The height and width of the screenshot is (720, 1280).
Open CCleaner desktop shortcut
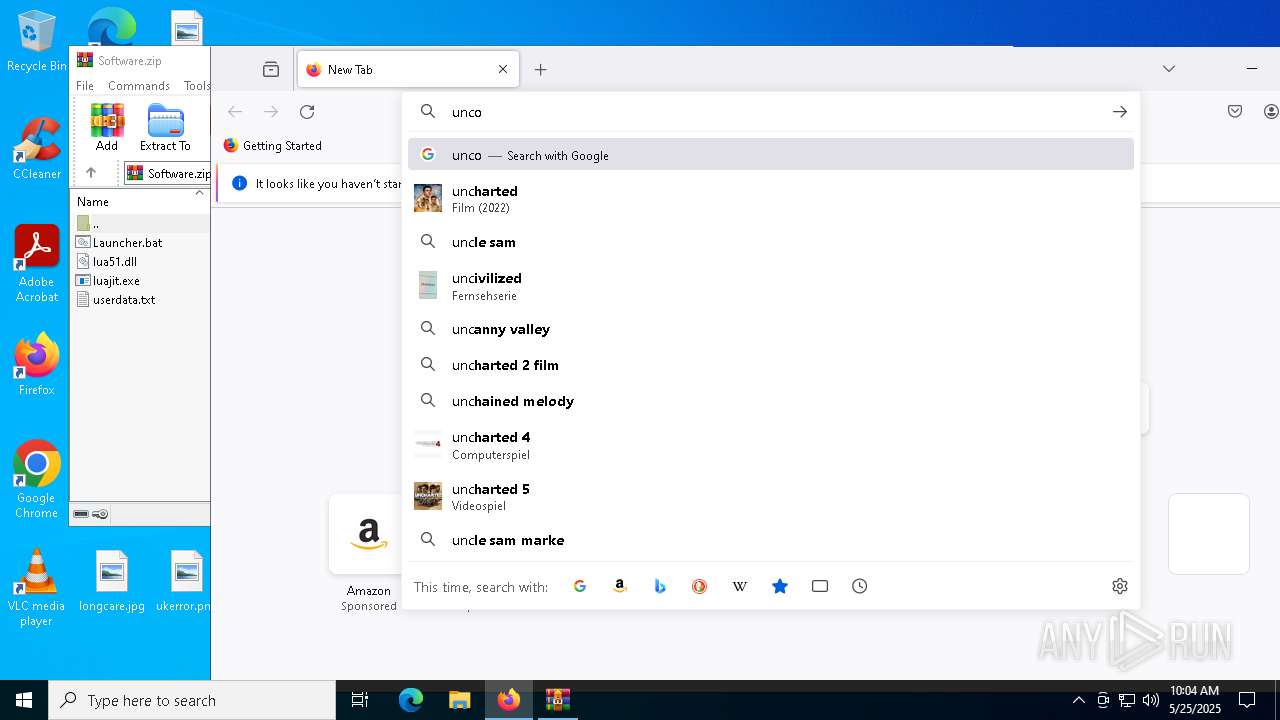coord(37,148)
